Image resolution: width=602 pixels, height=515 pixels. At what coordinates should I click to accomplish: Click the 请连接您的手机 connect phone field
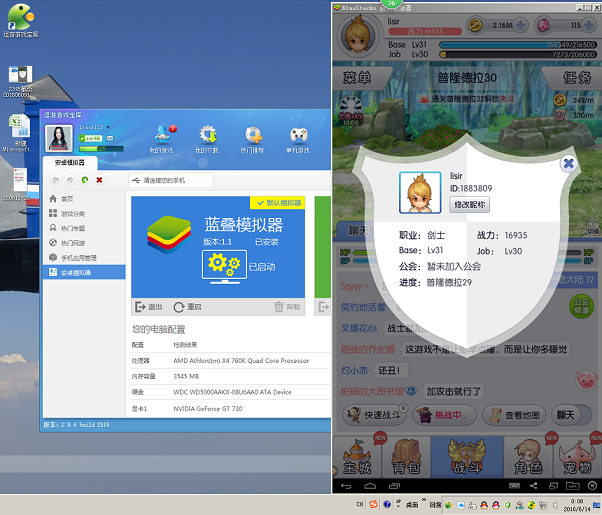[171, 180]
